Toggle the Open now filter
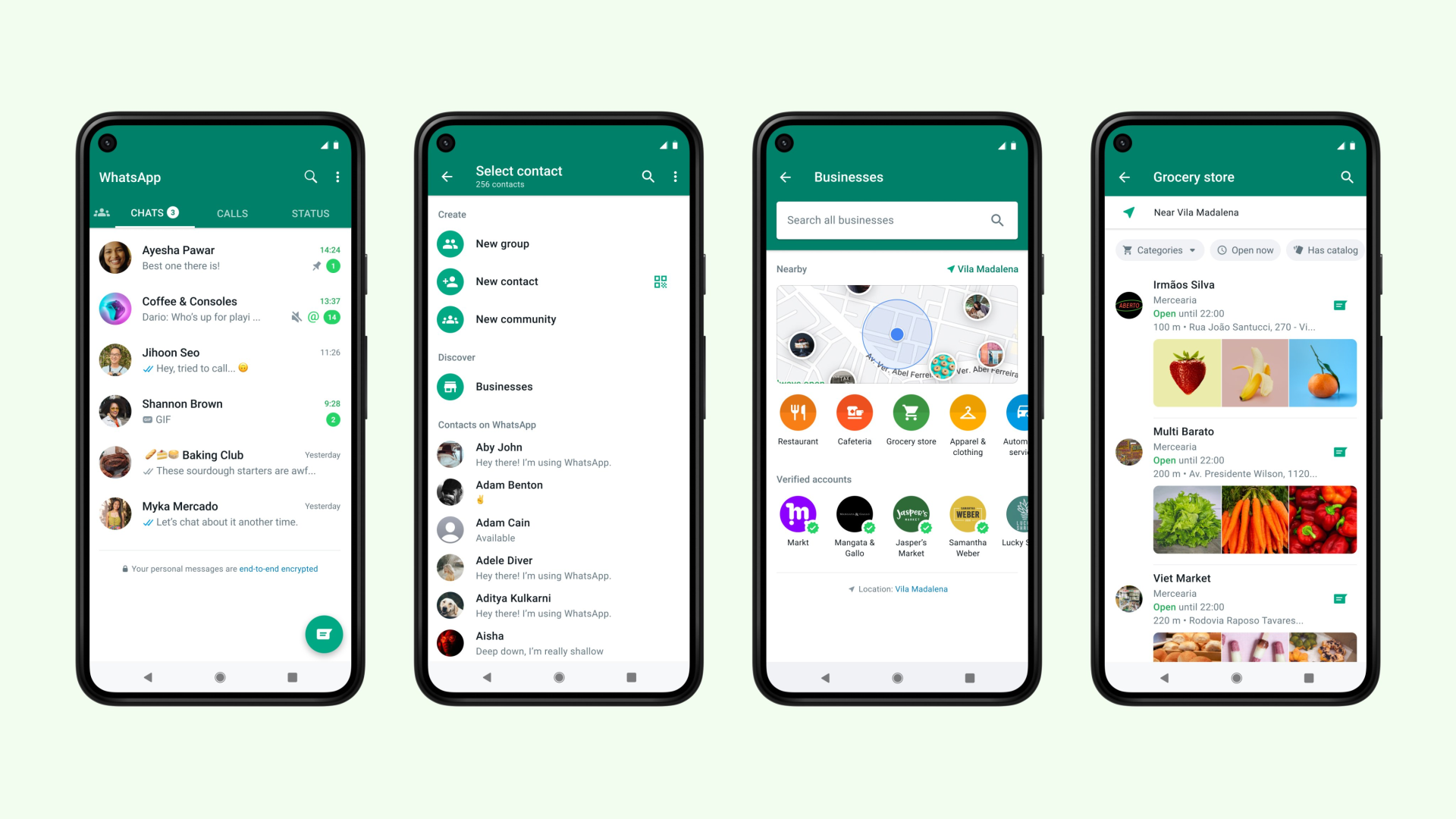 point(1245,250)
